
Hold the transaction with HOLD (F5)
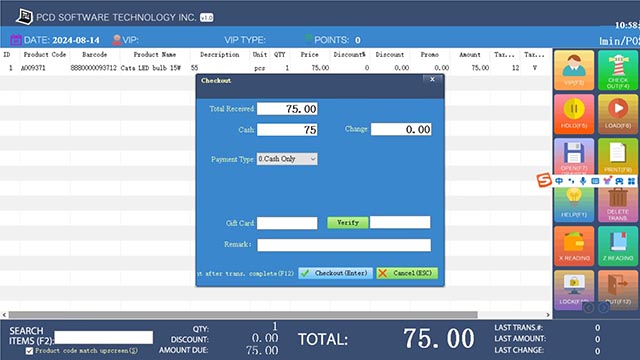[574, 114]
